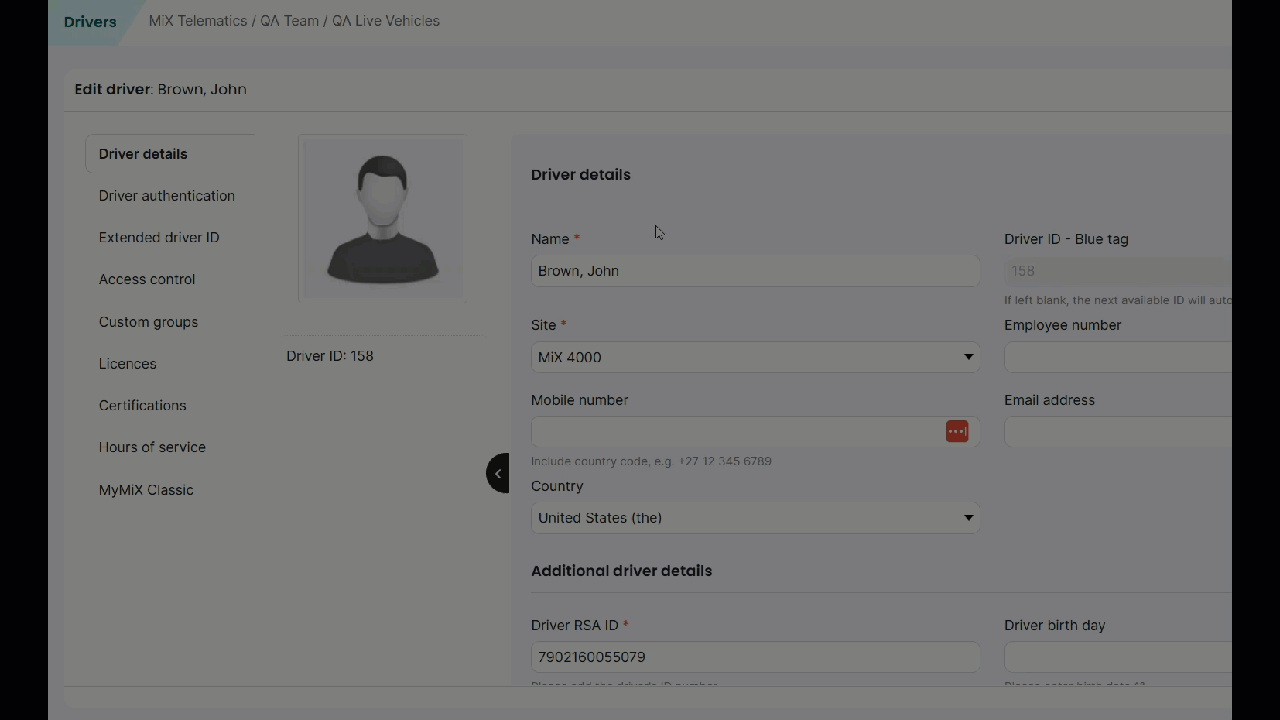This screenshot has width=1280, height=720.
Task: Edit the Driver RSA ID field
Action: 755,657
